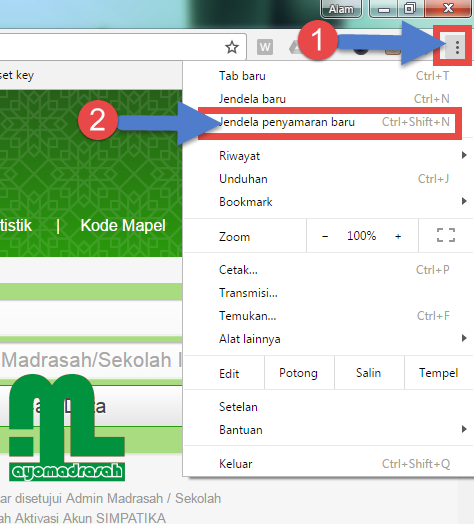Viewport: 474px width, 524px height.
Task: Click the Tempel edit button
Action: pyautogui.click(x=438, y=373)
